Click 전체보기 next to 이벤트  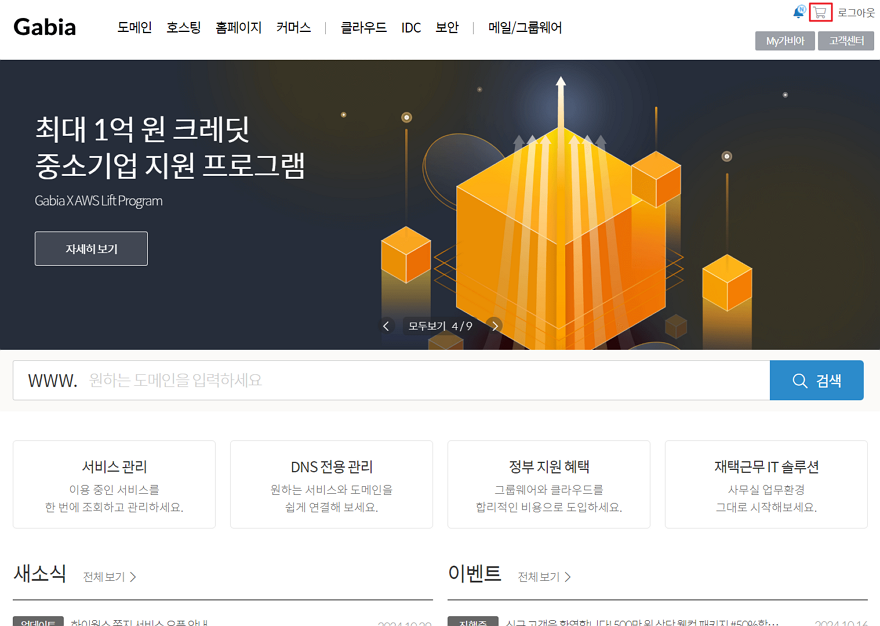click(544, 577)
